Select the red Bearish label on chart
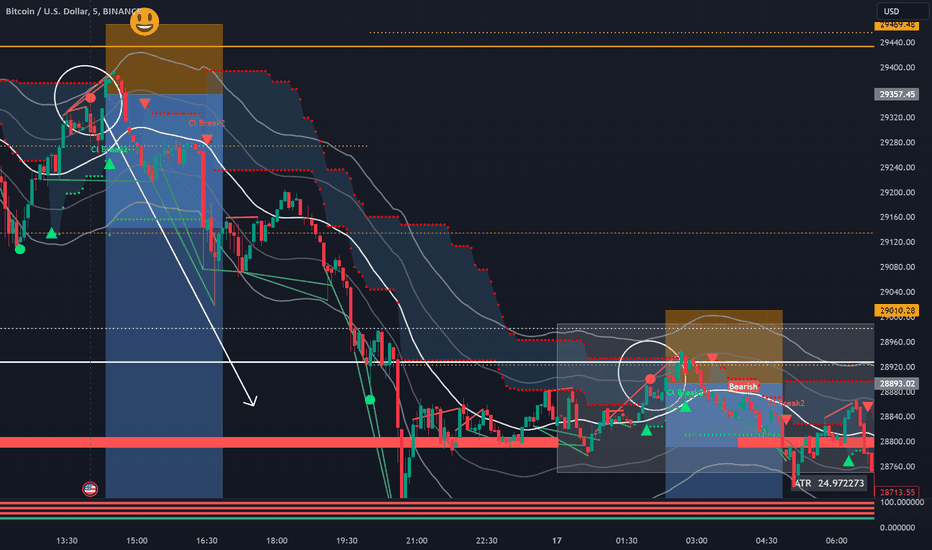The height and width of the screenshot is (550, 932). tap(743, 386)
